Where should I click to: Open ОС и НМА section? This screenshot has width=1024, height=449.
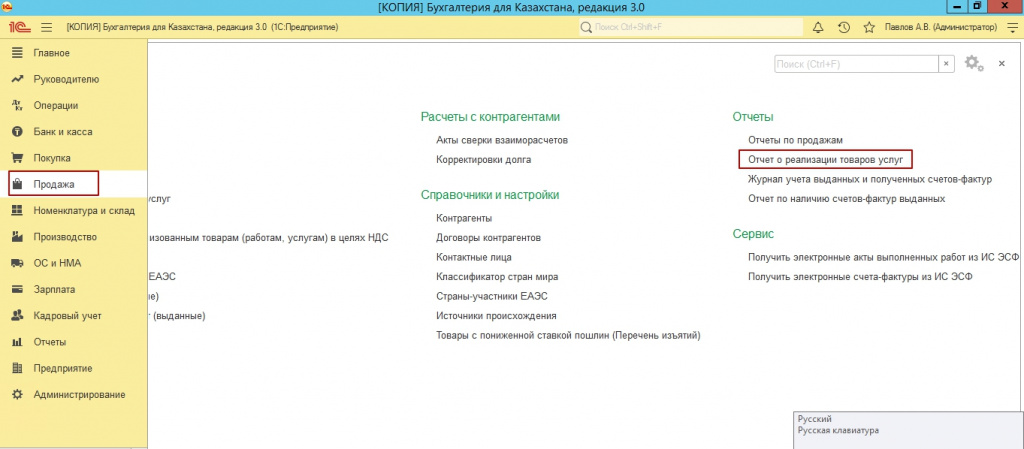[74, 263]
